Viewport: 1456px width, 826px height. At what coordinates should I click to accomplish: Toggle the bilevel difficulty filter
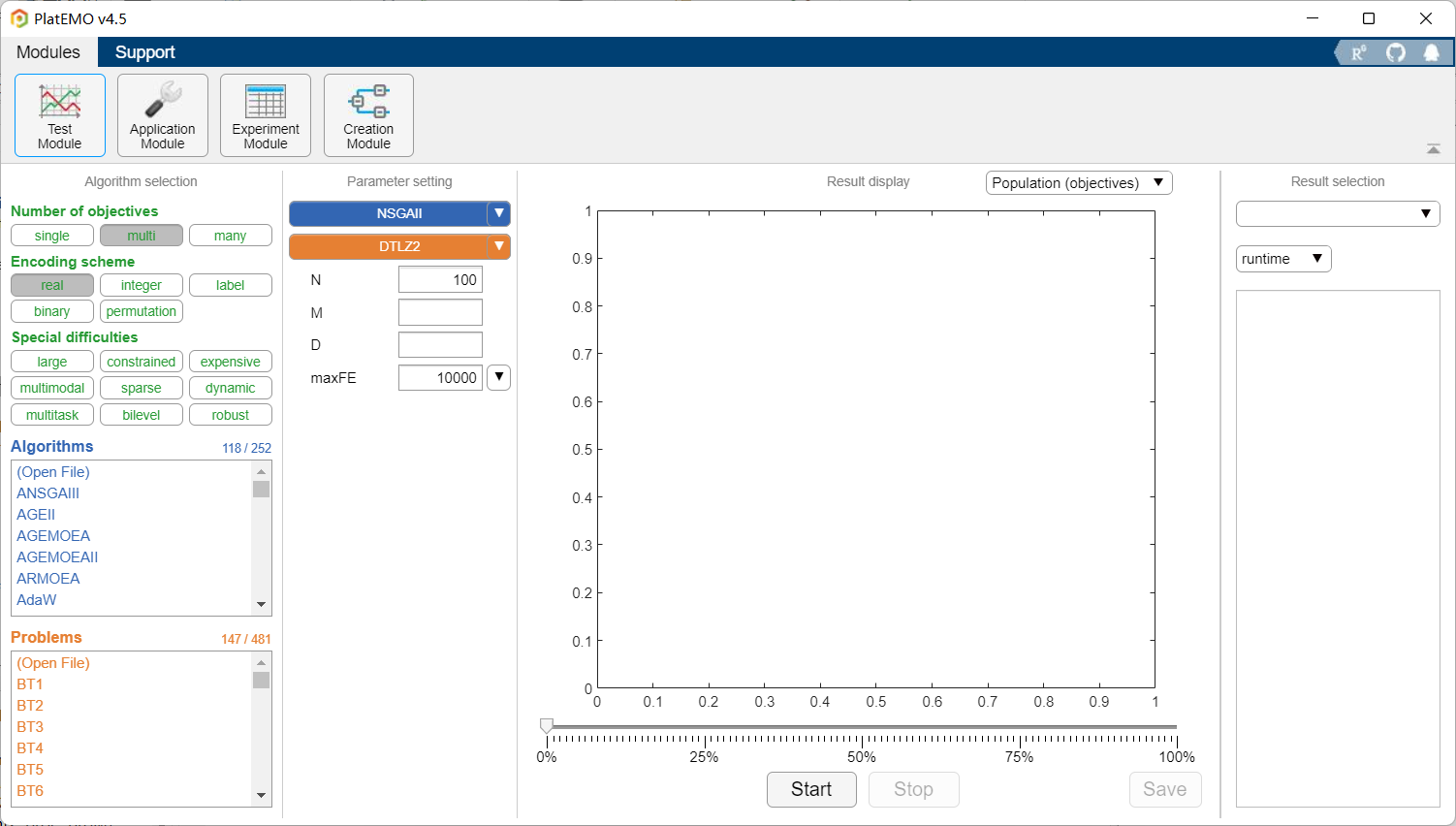[142, 415]
